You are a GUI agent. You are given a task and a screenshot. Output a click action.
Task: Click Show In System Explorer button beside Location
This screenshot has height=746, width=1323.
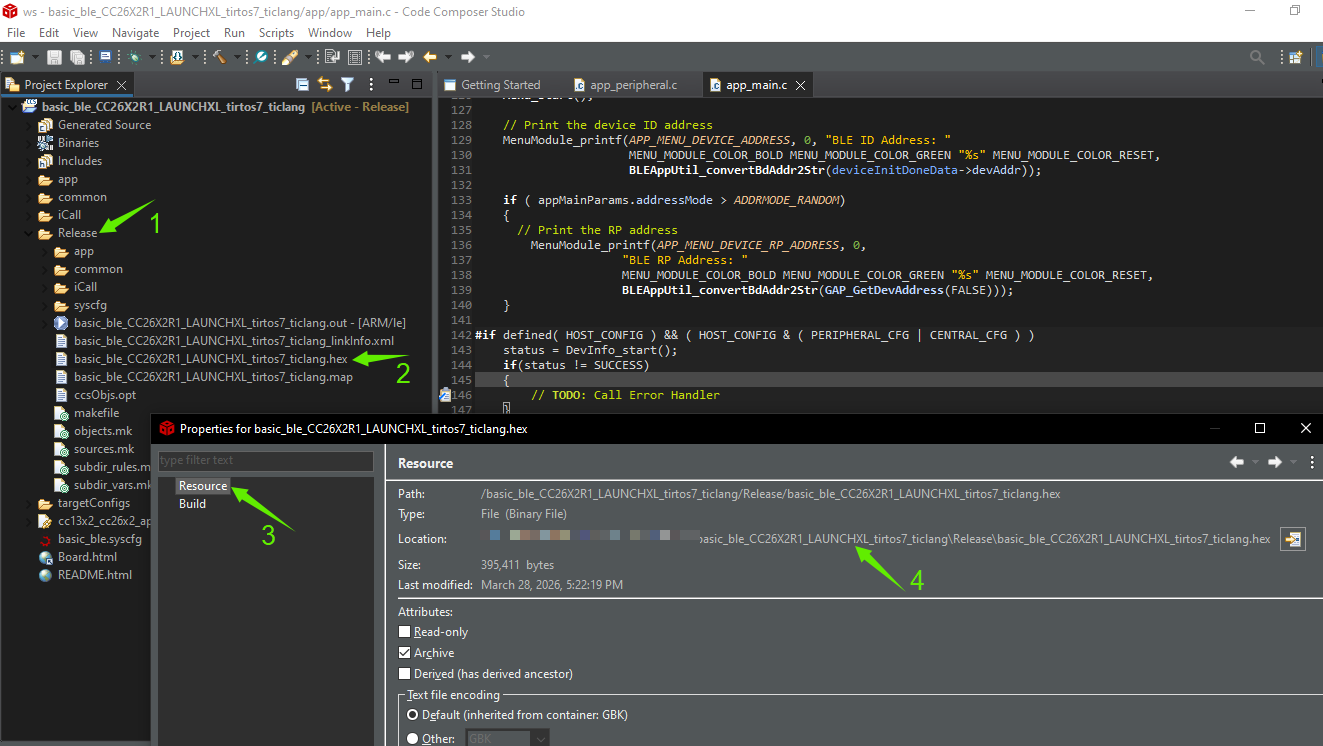pyautogui.click(x=1293, y=539)
